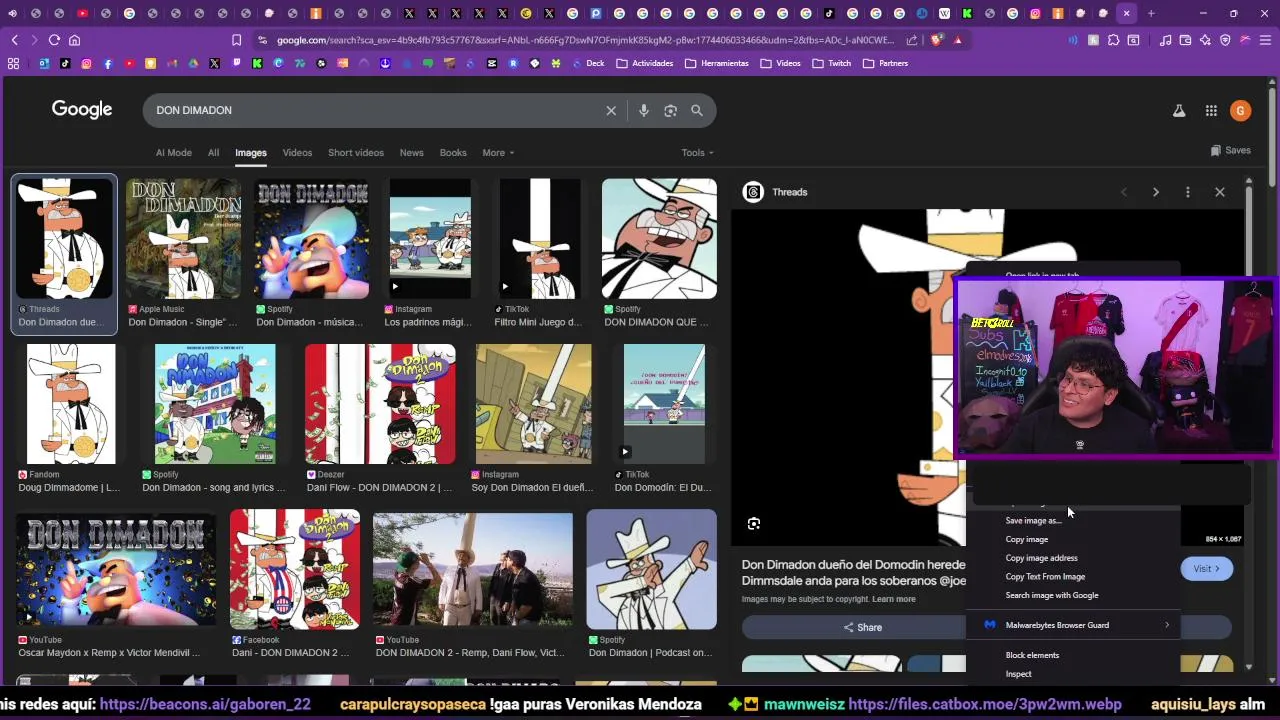Open the Herramientas bookmark folder

pos(717,63)
